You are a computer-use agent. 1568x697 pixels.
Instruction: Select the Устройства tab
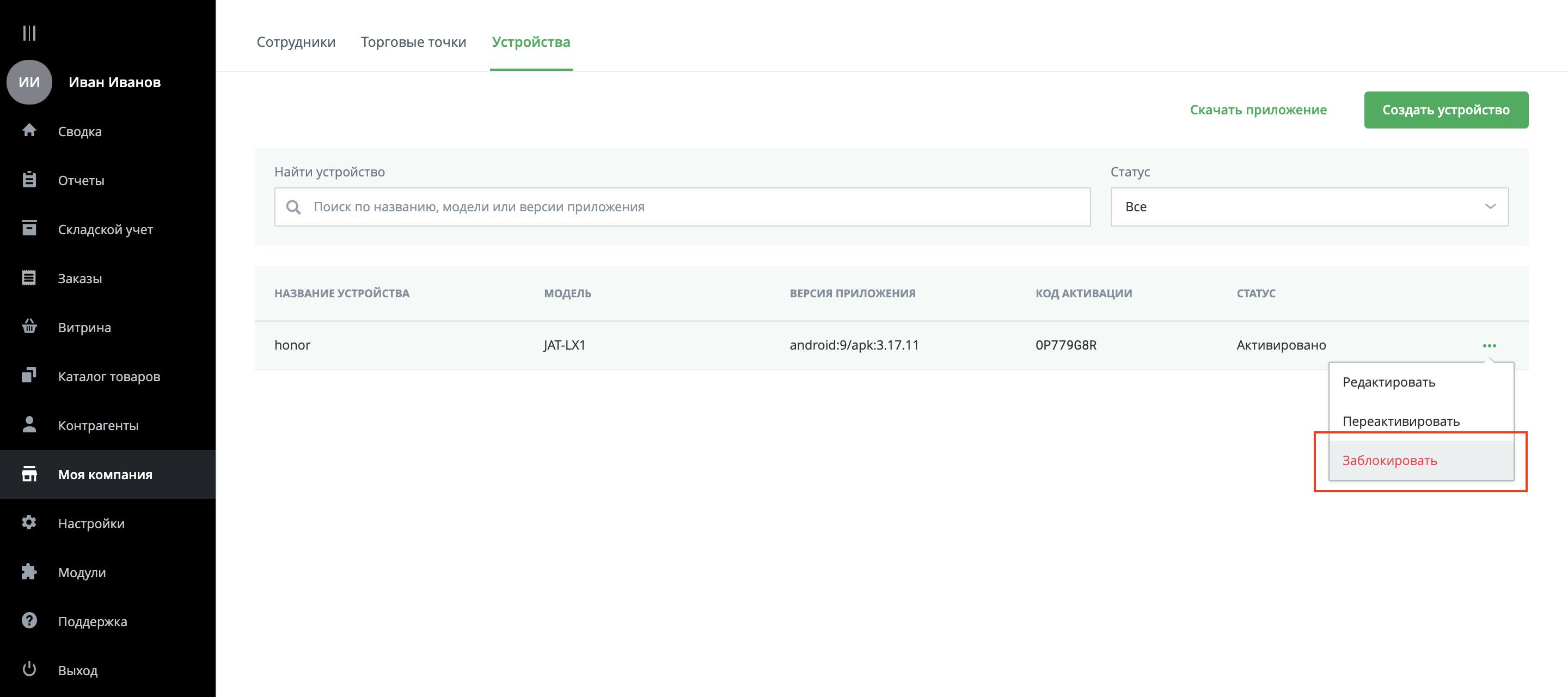tap(531, 42)
